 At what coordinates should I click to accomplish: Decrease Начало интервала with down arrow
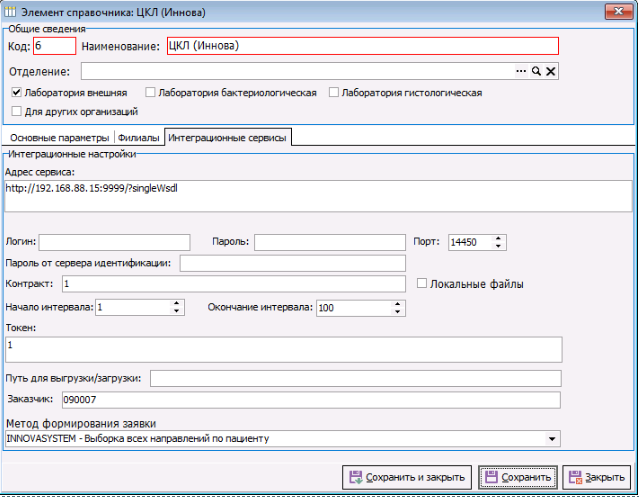[177, 312]
